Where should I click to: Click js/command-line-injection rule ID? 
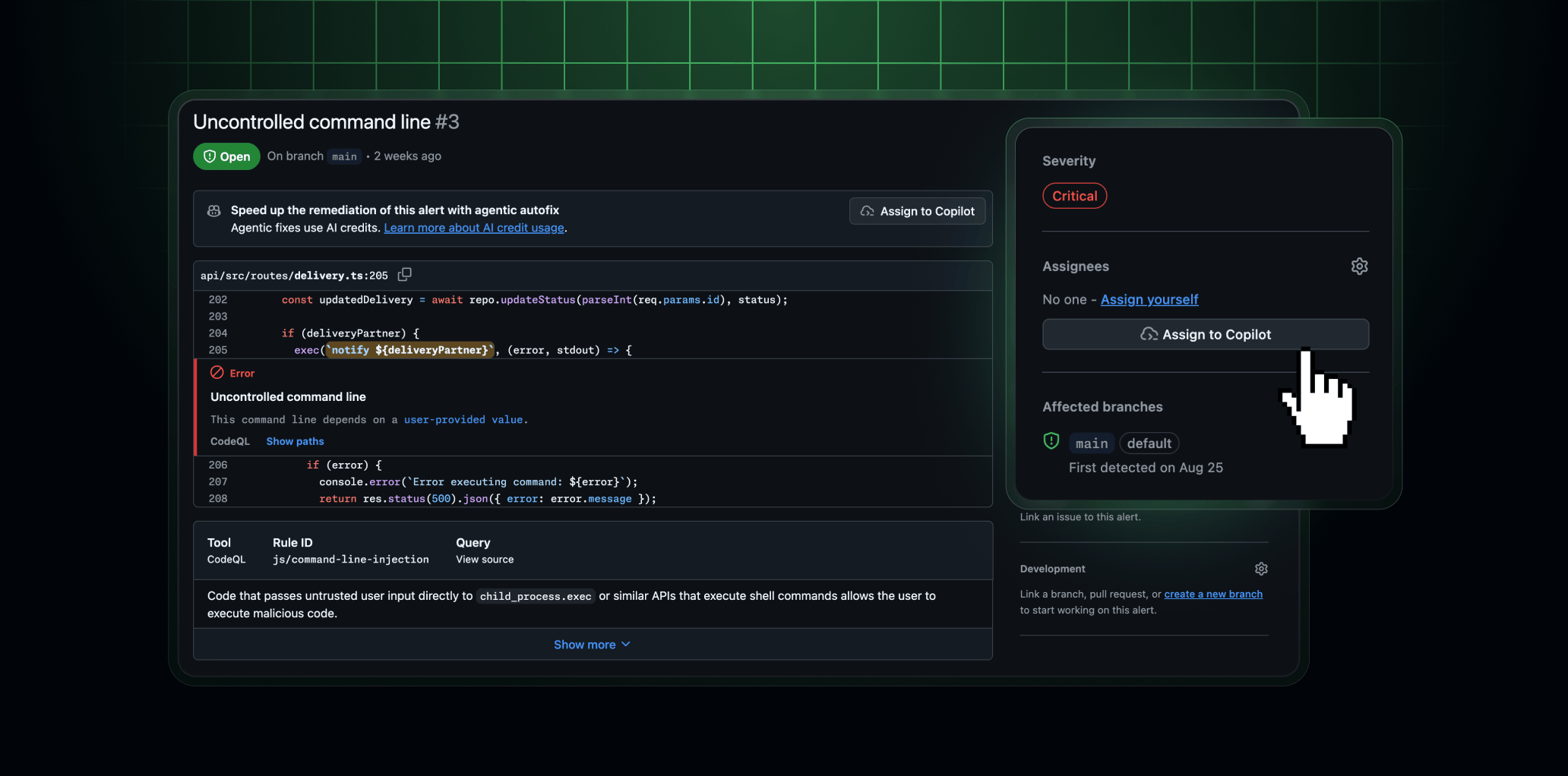click(351, 560)
